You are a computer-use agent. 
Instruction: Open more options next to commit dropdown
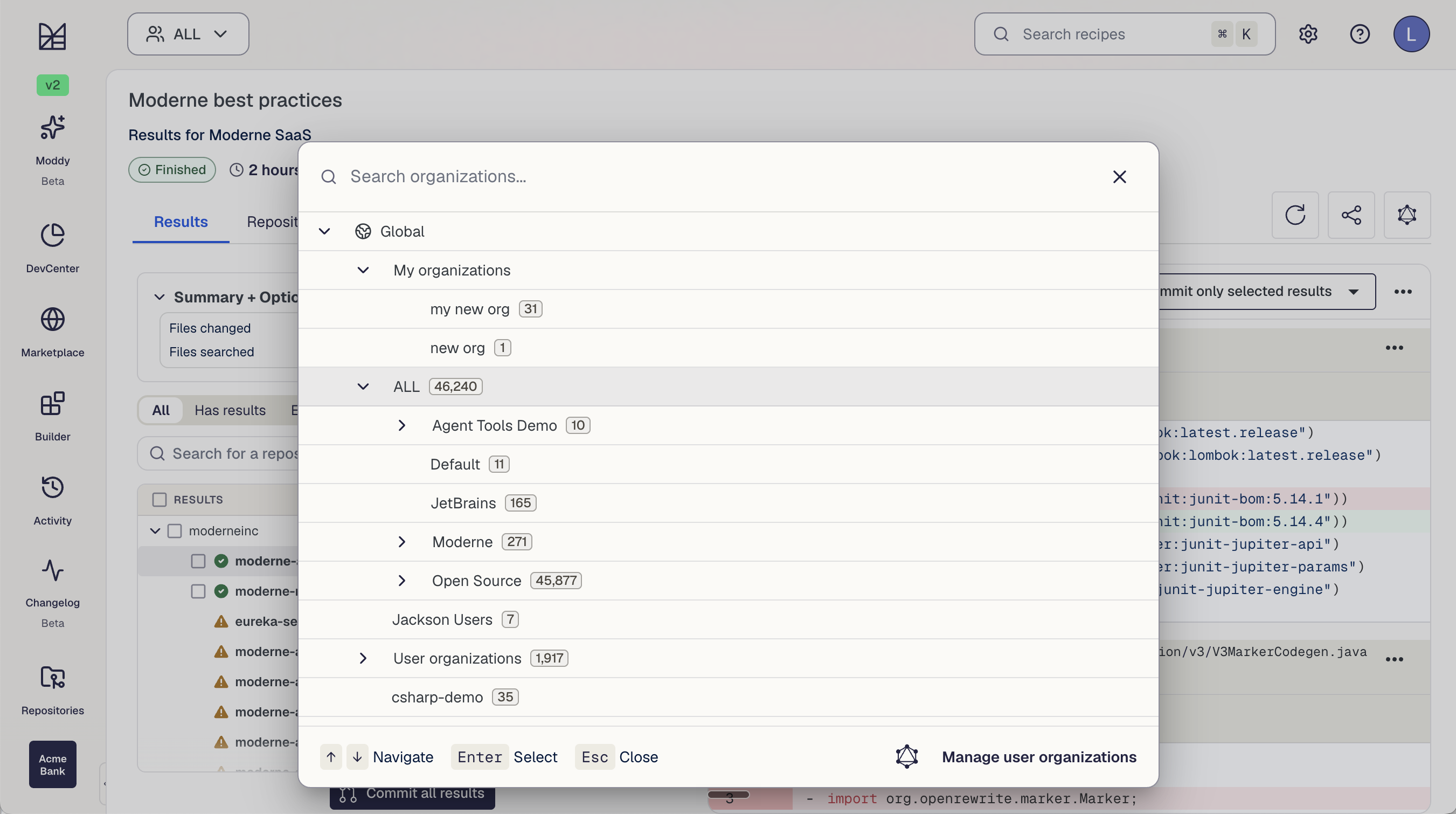click(x=1403, y=292)
